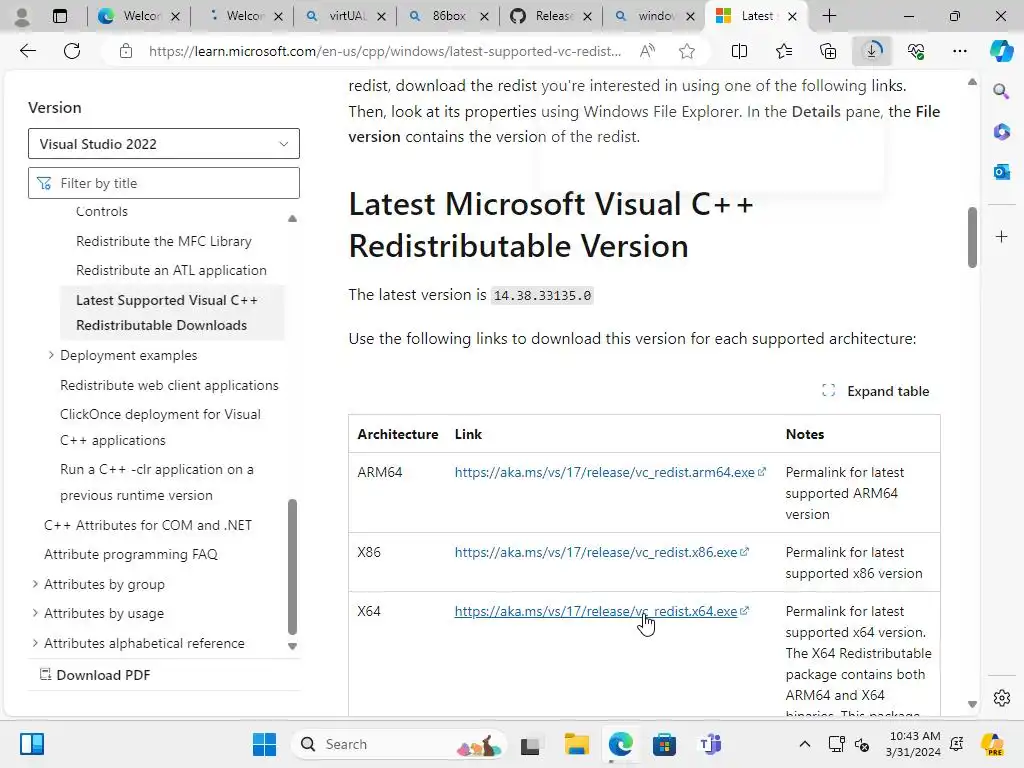Expand Attributes alphabetical reference node

[x=35, y=643]
